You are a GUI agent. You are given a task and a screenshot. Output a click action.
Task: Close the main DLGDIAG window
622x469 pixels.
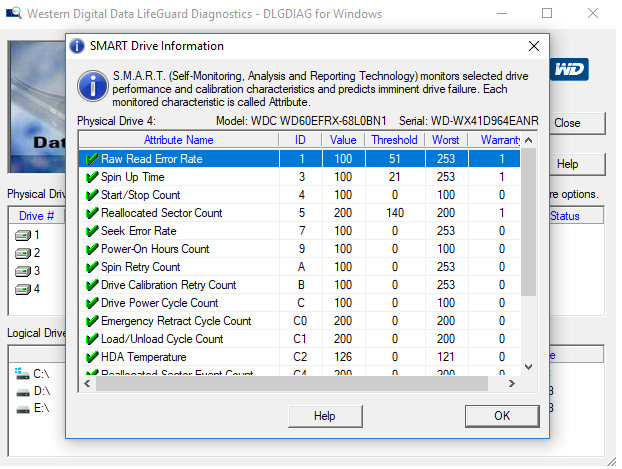pyautogui.click(x=593, y=13)
